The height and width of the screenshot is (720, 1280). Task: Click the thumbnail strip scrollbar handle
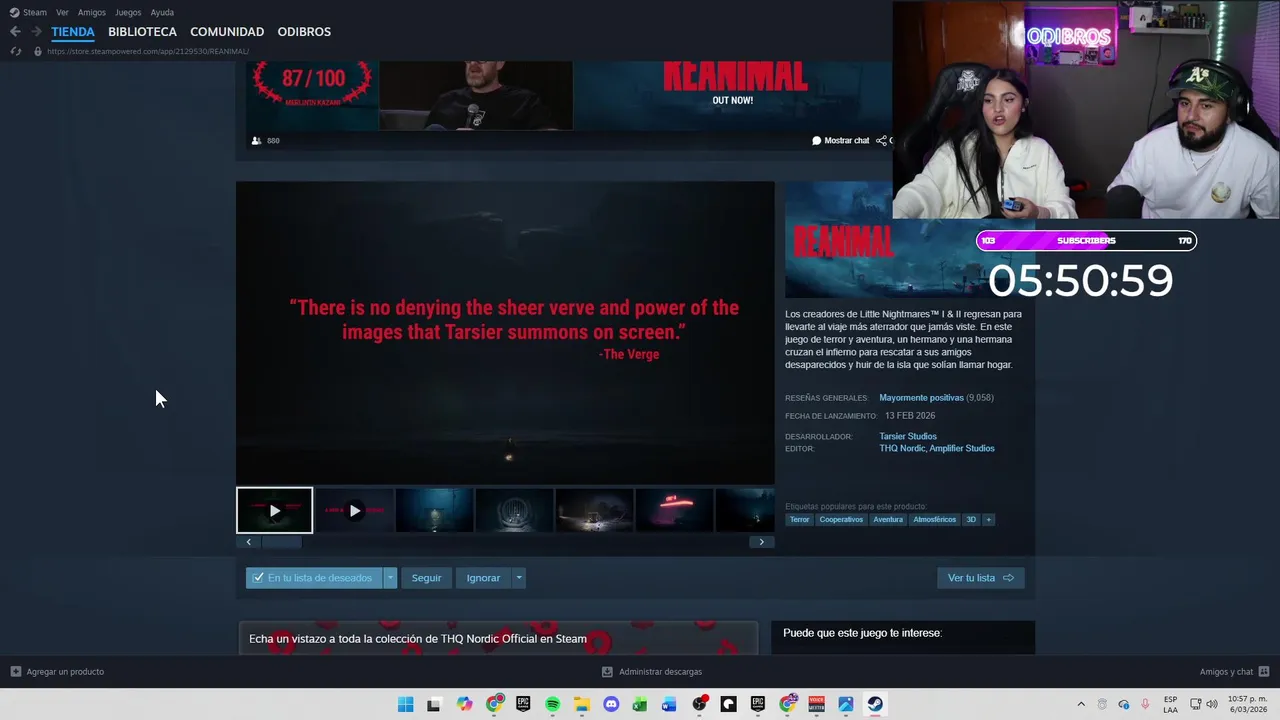tap(281, 542)
